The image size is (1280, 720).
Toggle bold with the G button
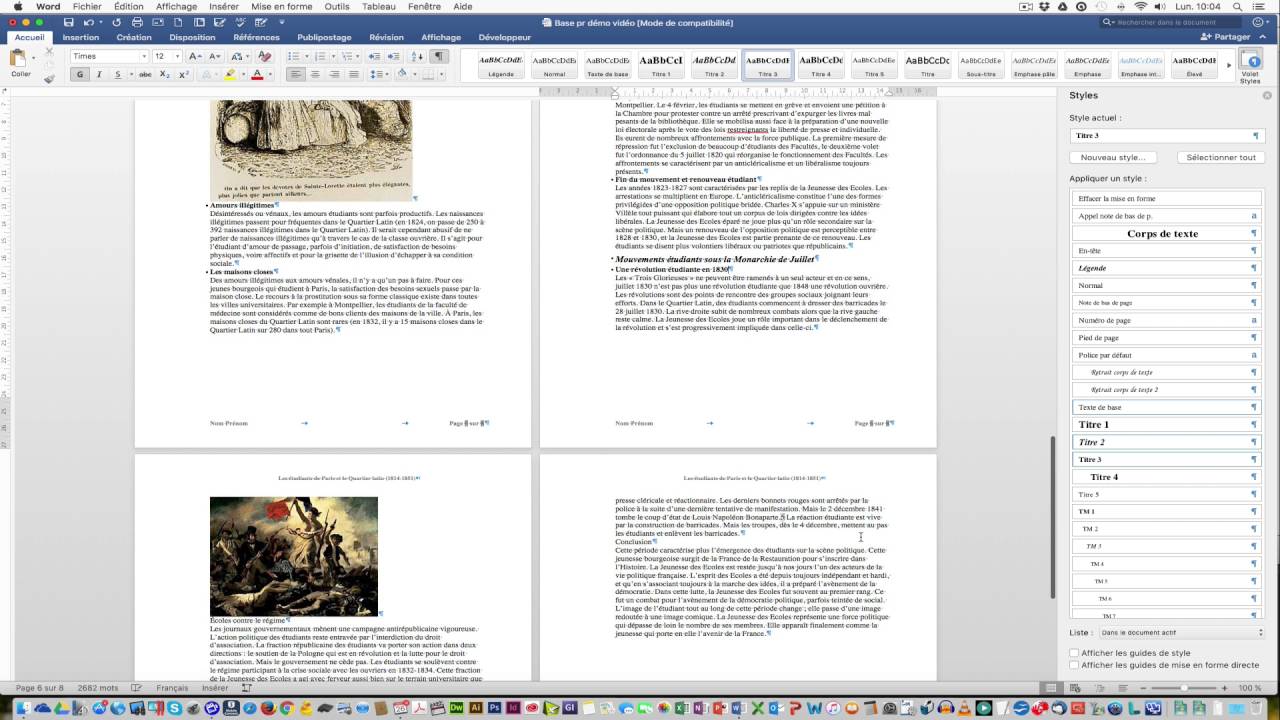[80, 74]
